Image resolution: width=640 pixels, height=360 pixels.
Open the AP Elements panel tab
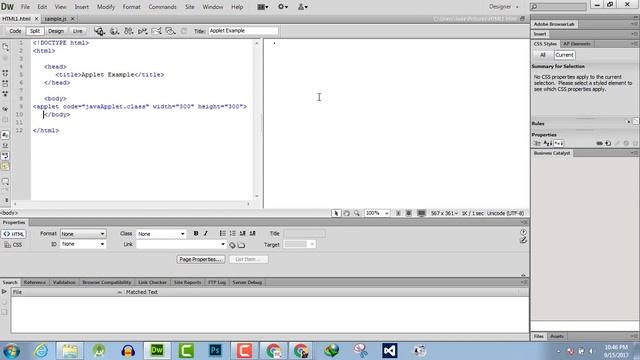577,44
